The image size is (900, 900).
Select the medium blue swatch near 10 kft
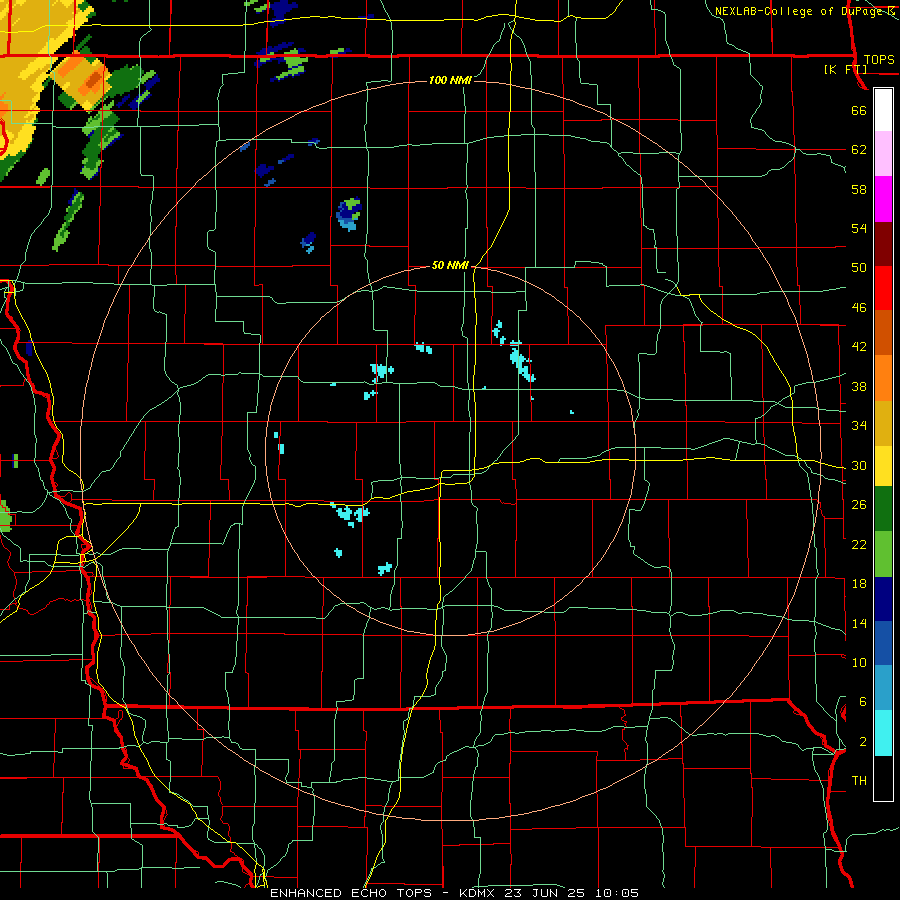[883, 643]
